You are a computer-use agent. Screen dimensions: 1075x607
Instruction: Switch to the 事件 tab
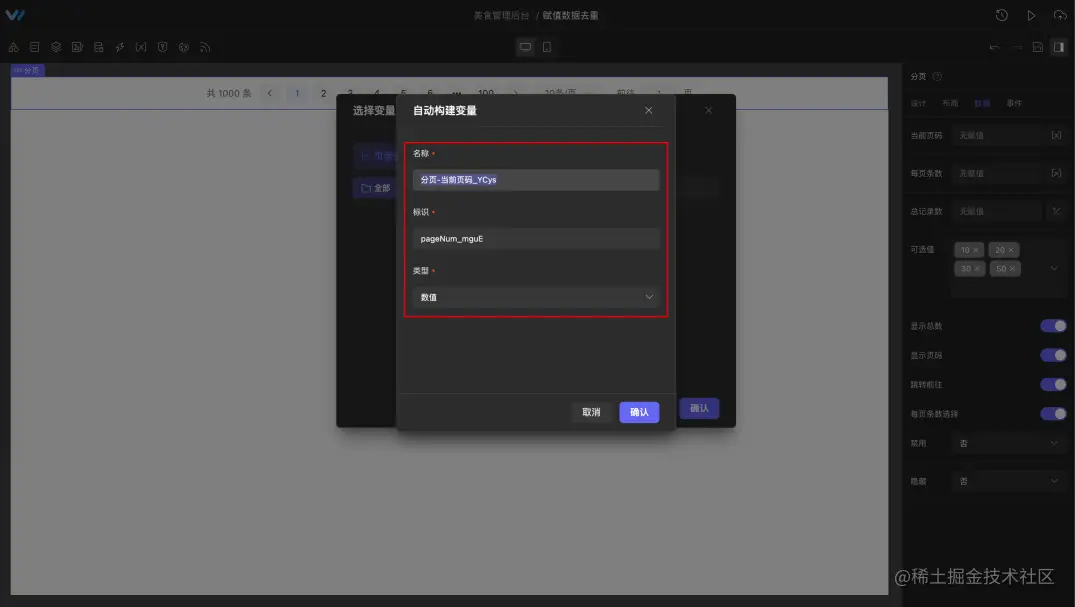point(1015,102)
